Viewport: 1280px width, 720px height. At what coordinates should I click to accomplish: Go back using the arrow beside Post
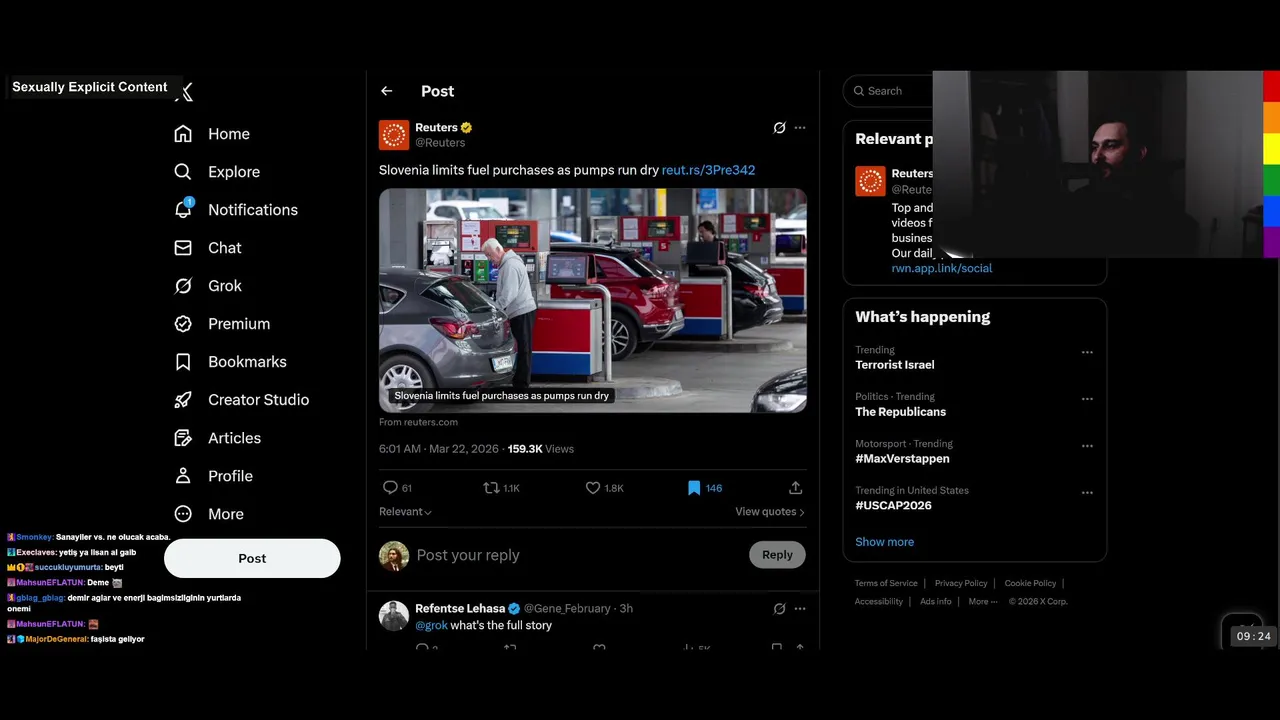click(386, 91)
